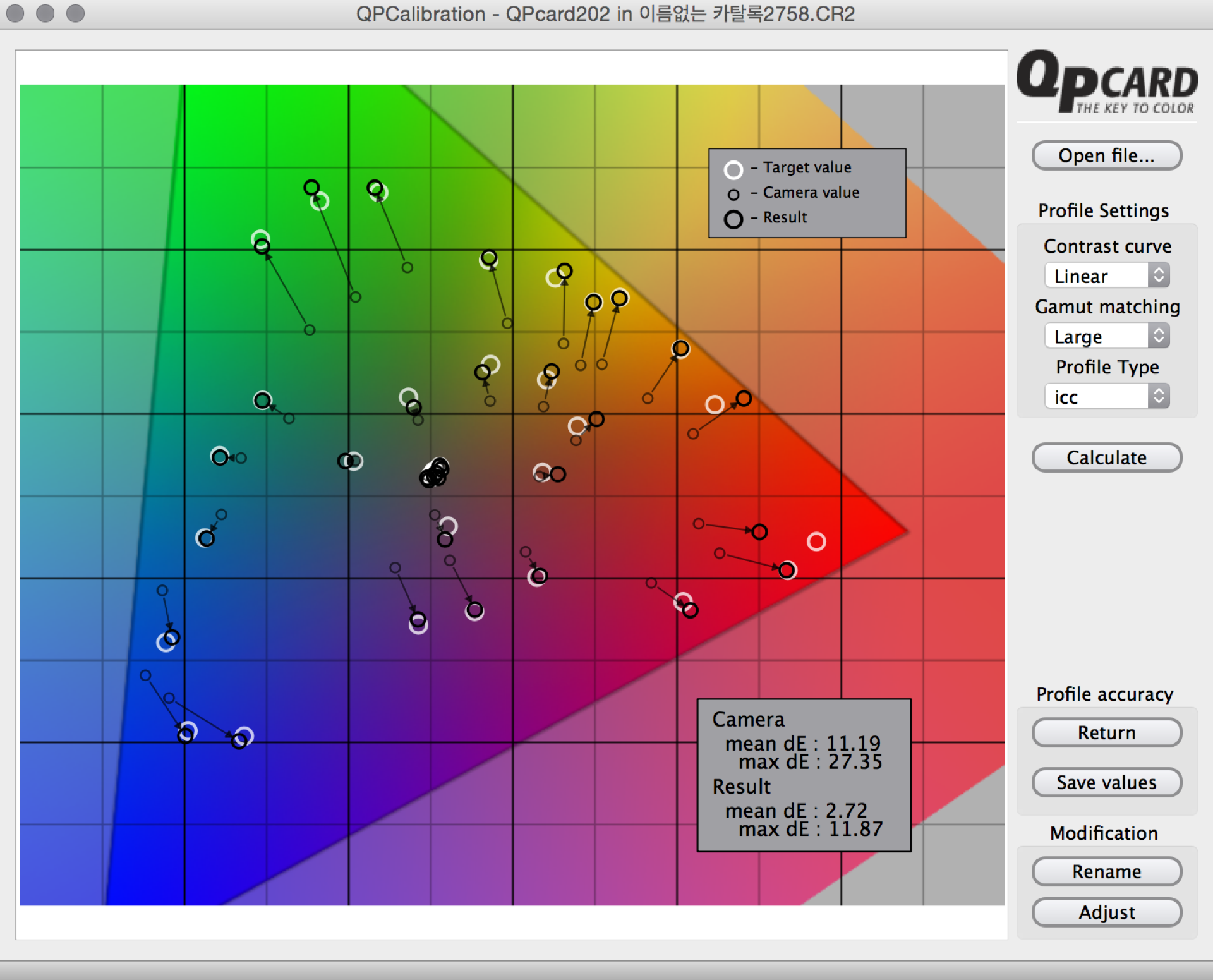Image resolution: width=1213 pixels, height=980 pixels.
Task: Click the Result circle in legend
Action: tap(733, 219)
